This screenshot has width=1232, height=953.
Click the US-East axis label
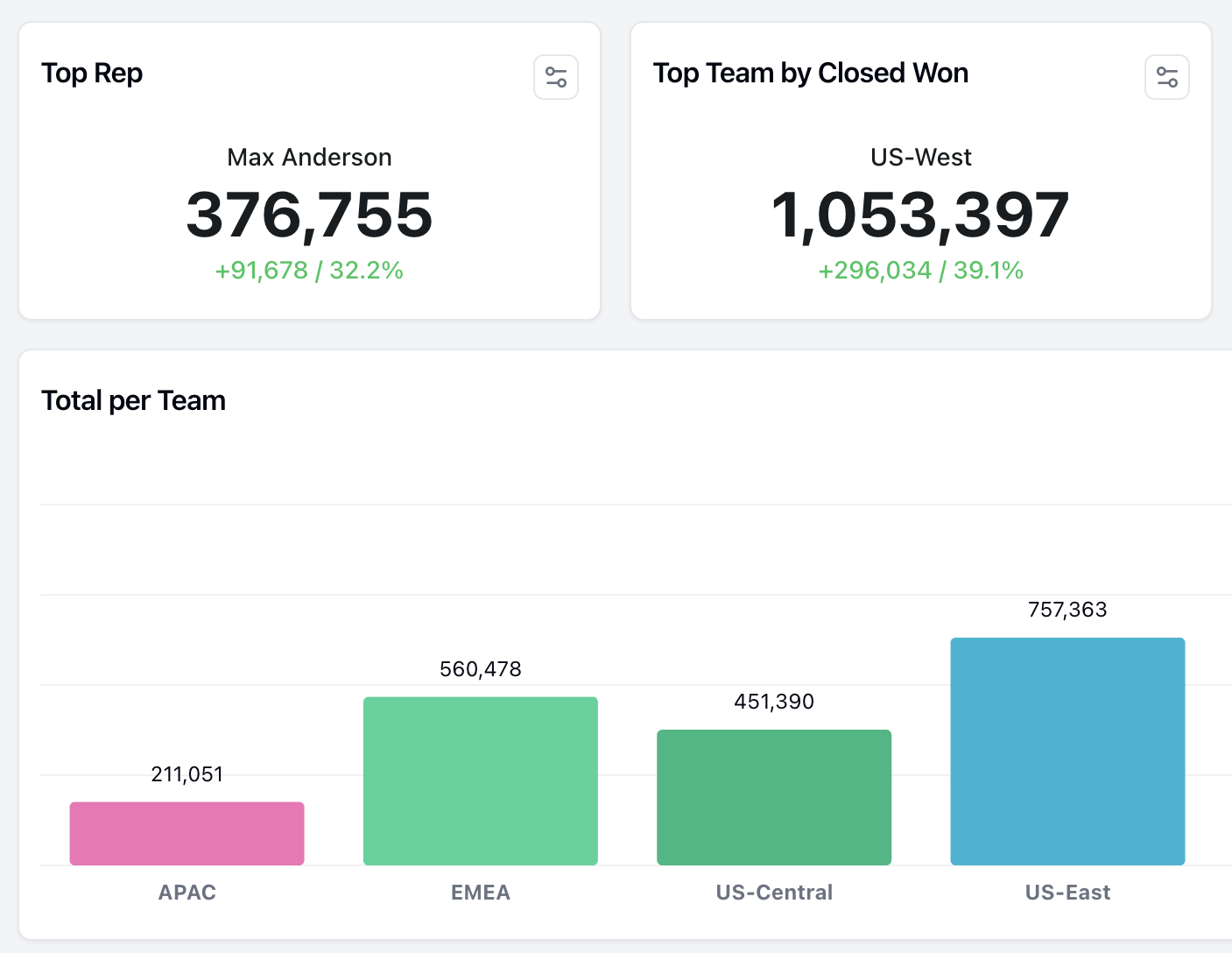(1067, 893)
